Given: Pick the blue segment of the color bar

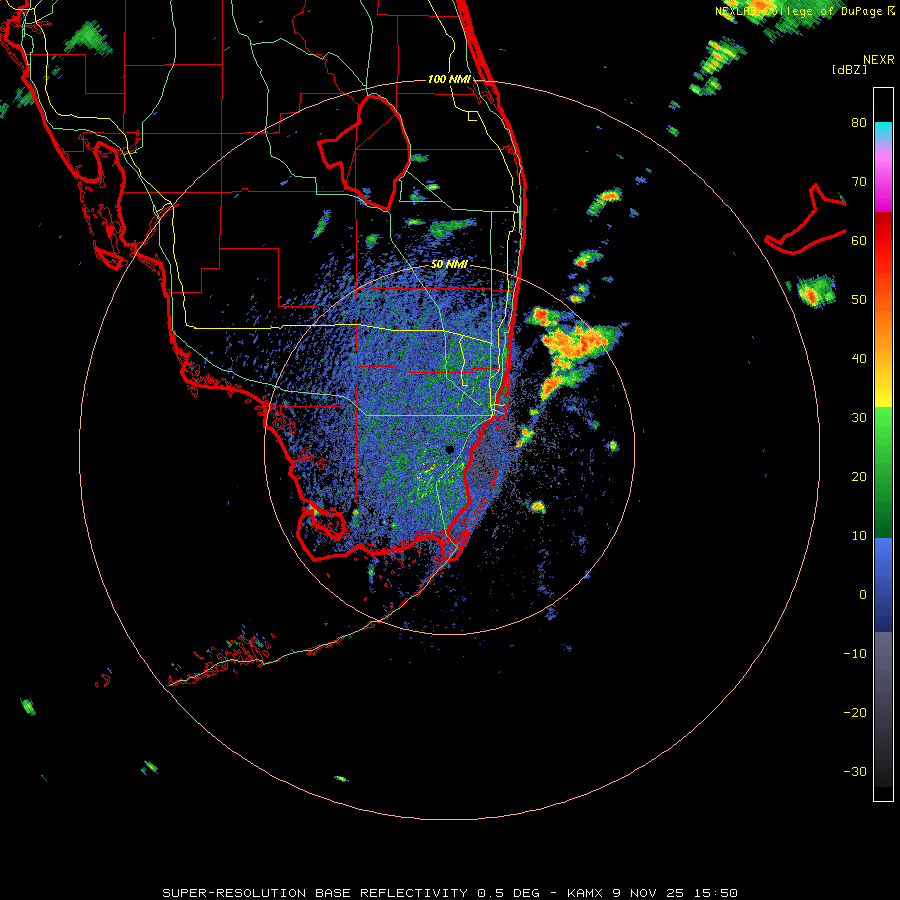Looking at the screenshot, I should (883, 584).
